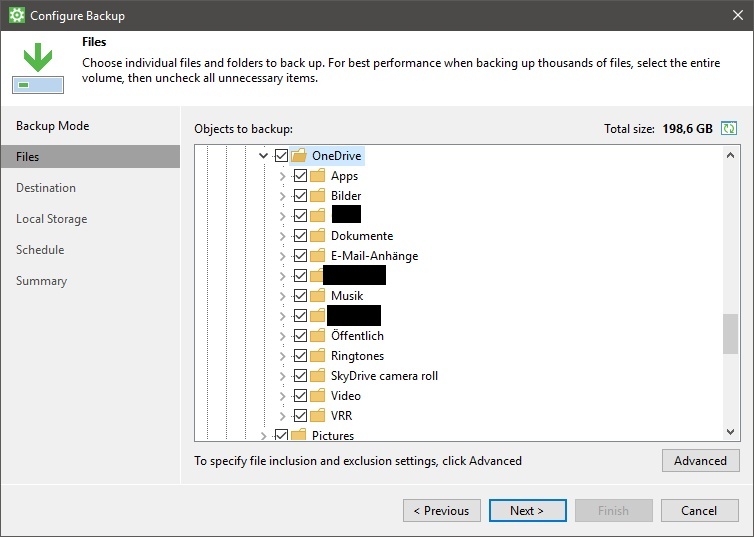The height and width of the screenshot is (537, 754).
Task: Expand the Bilder folder node
Action: pyautogui.click(x=282, y=196)
